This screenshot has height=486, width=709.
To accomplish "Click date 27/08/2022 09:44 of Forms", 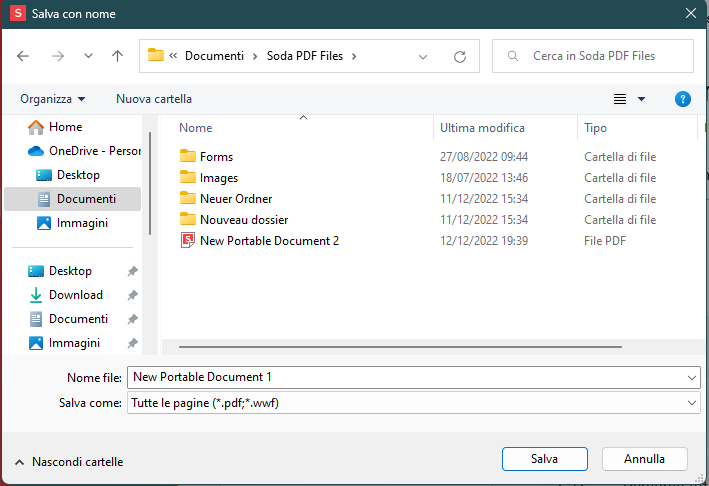I will point(484,157).
